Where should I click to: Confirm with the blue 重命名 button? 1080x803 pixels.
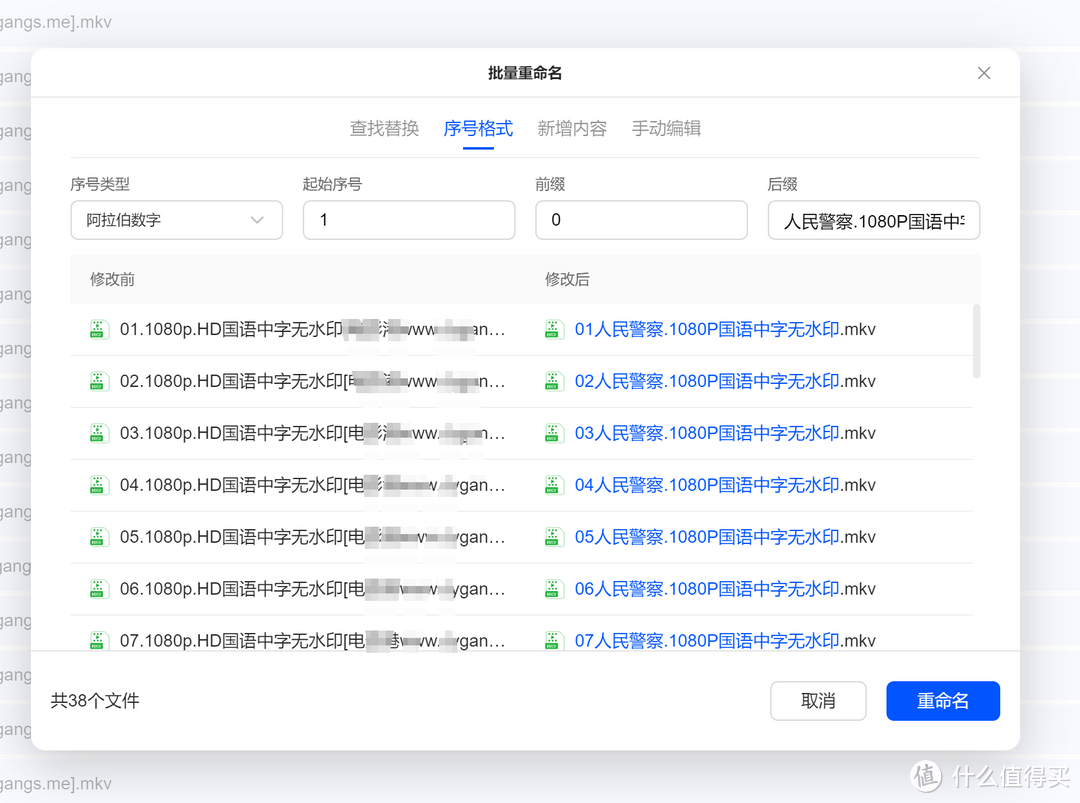pos(943,701)
